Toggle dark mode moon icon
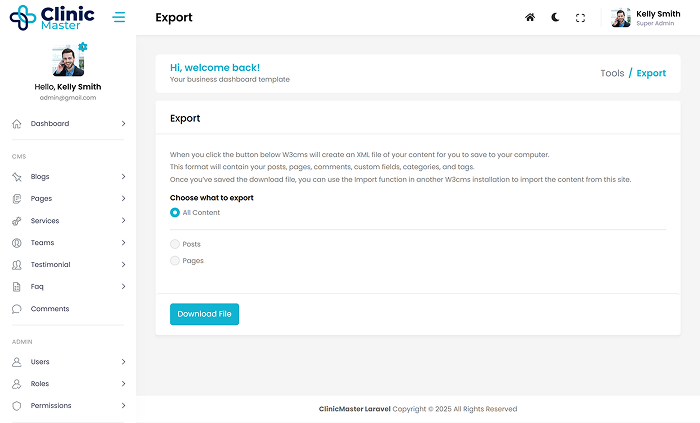 click(x=555, y=18)
